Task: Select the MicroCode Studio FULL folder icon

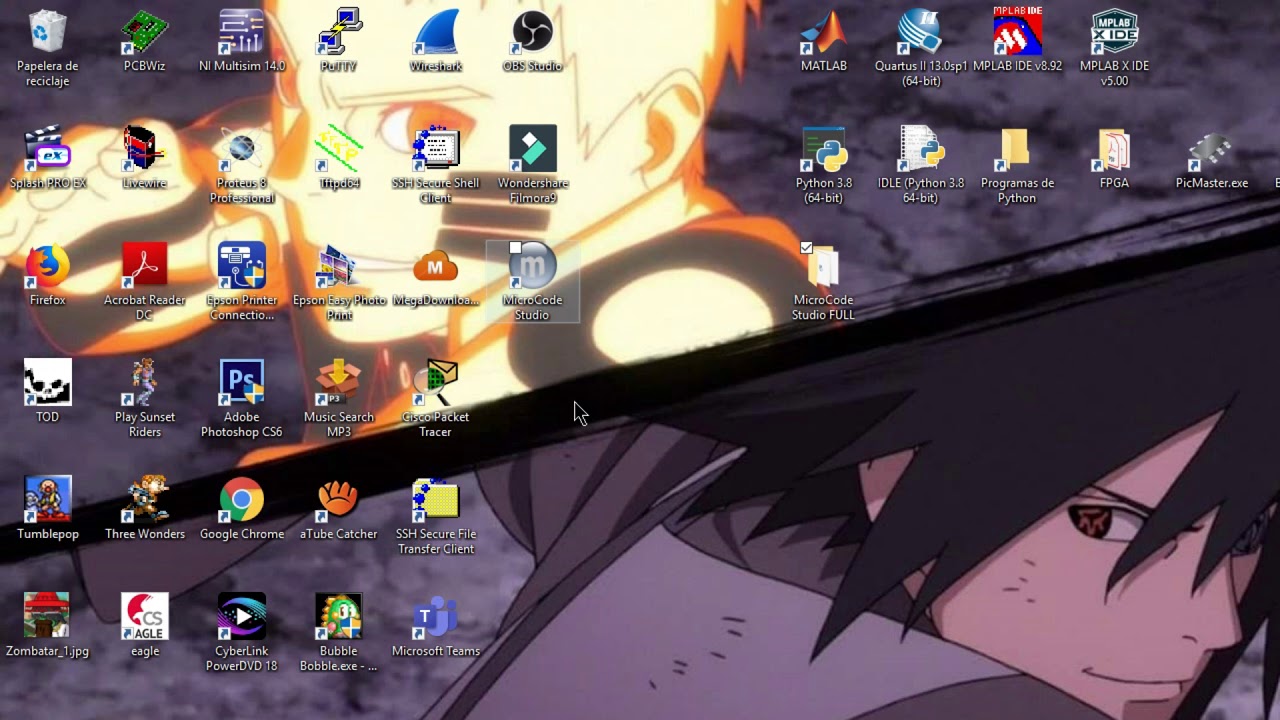Action: coord(823,266)
